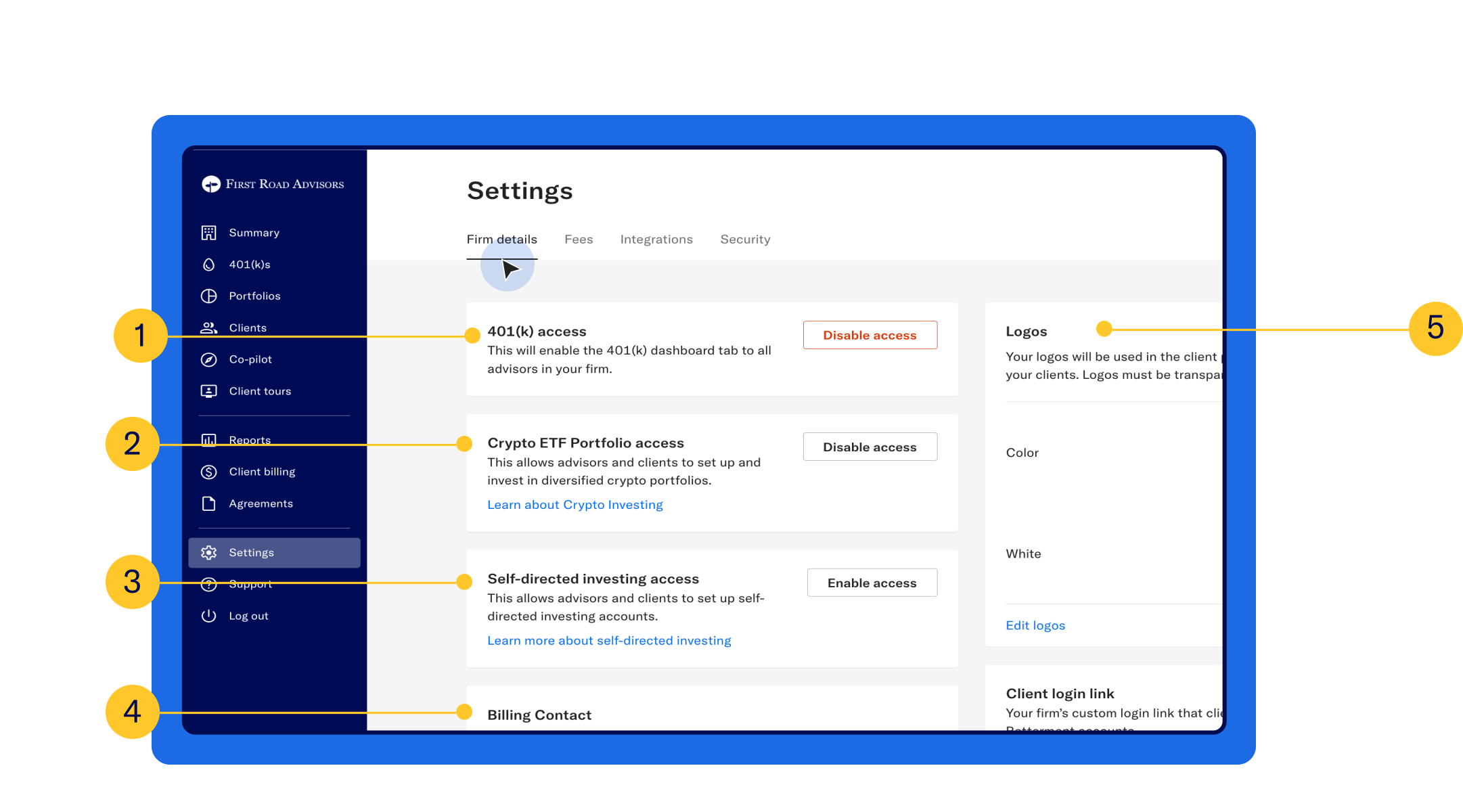Click the Settings gear icon
The height and width of the screenshot is (812, 1463).
pyautogui.click(x=209, y=553)
